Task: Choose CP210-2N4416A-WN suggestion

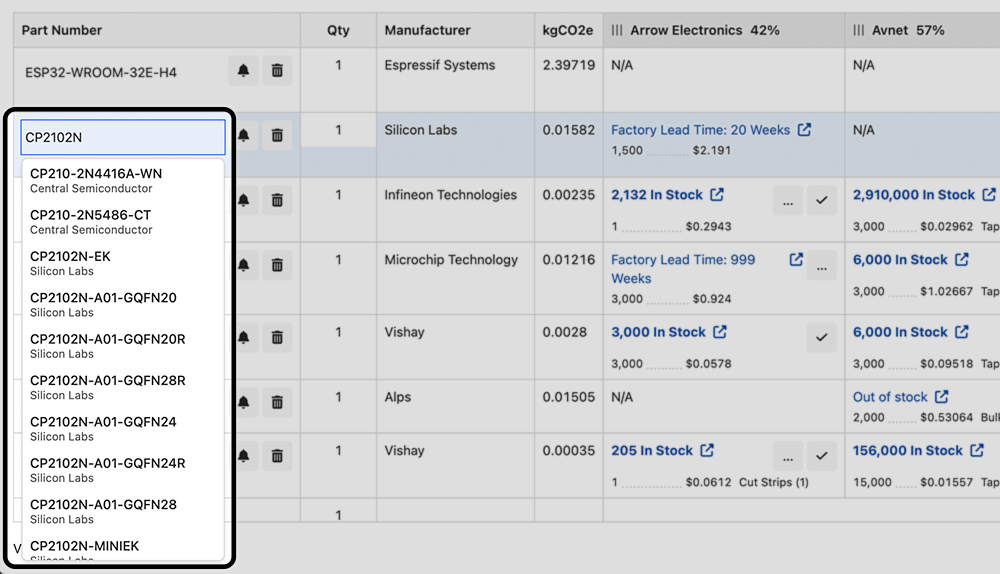Action: click(x=123, y=180)
